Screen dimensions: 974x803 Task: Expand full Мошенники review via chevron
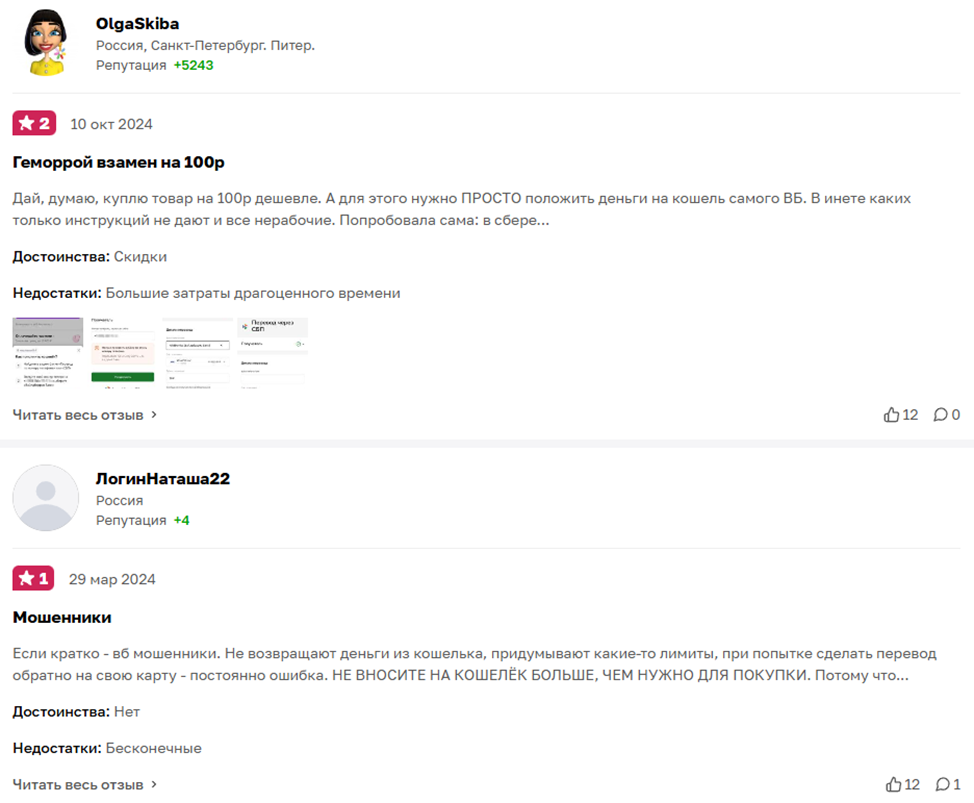coord(153,784)
